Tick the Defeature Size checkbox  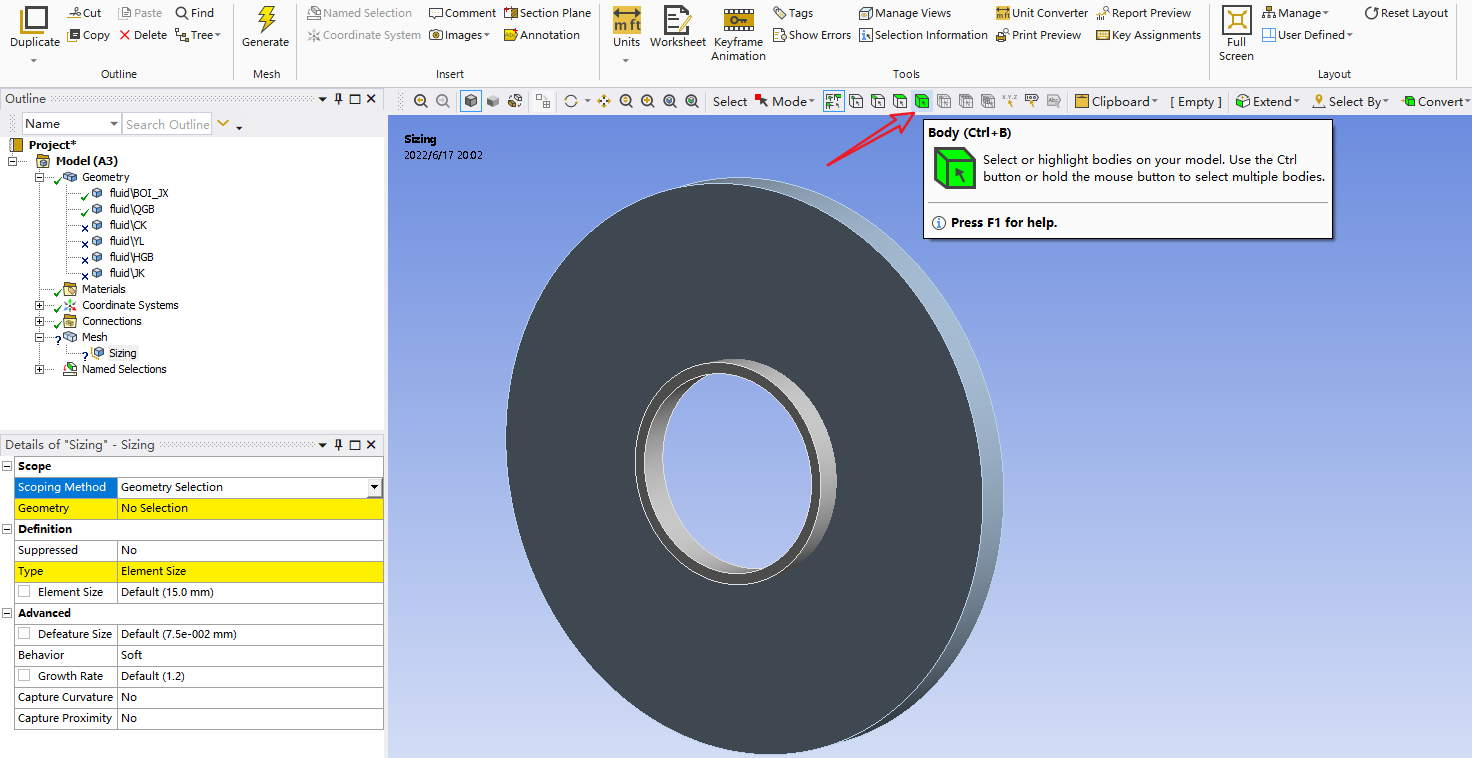coord(24,634)
